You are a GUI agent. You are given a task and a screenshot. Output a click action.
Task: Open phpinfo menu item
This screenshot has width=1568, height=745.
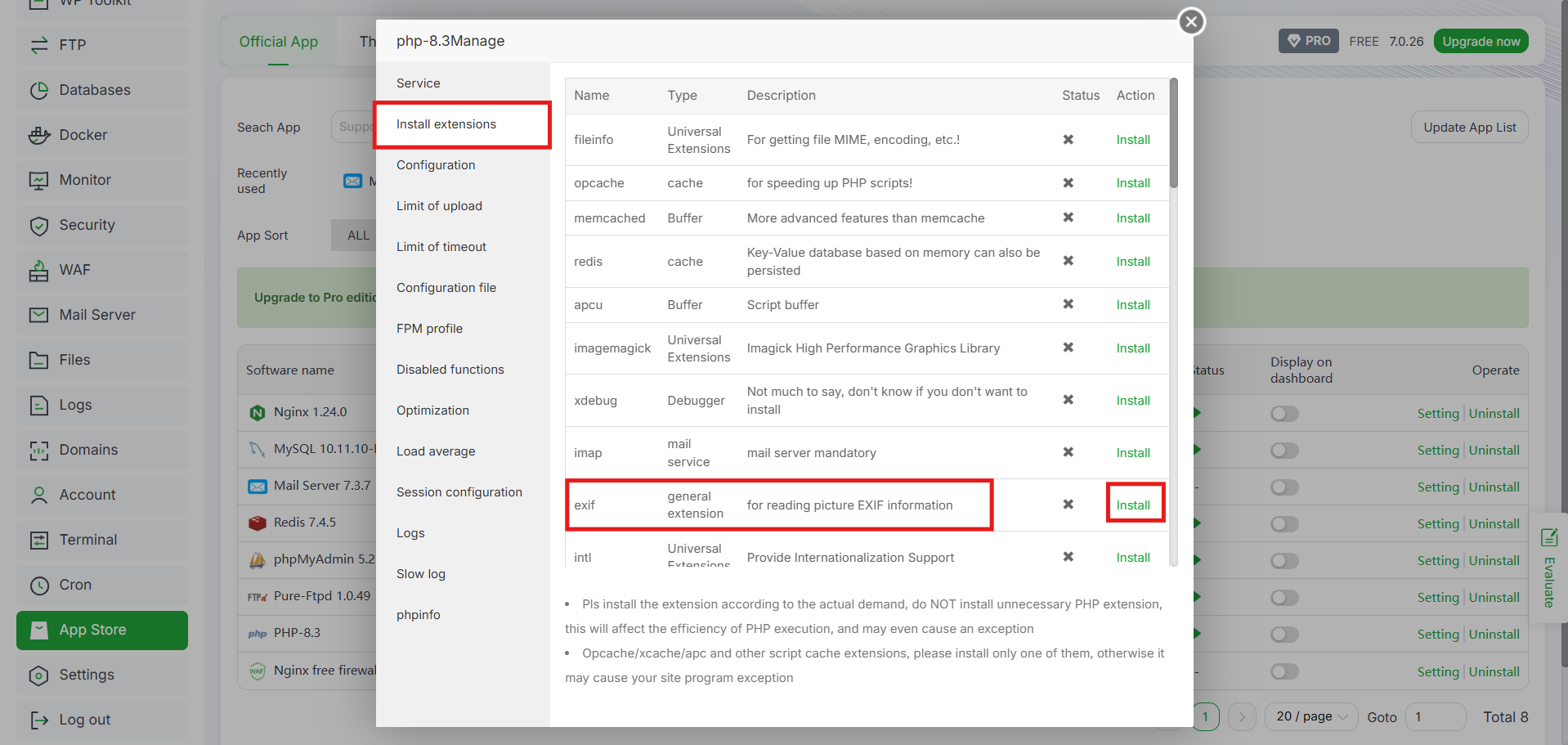pos(463,615)
